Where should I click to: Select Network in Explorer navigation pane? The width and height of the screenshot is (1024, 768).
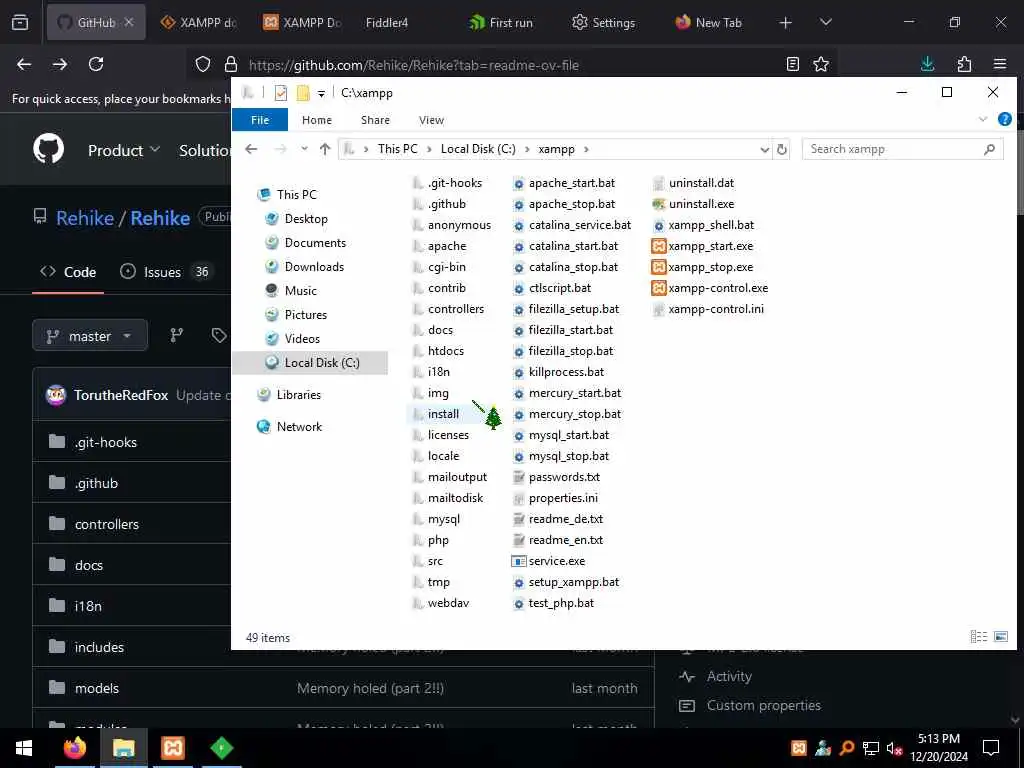pos(299,426)
